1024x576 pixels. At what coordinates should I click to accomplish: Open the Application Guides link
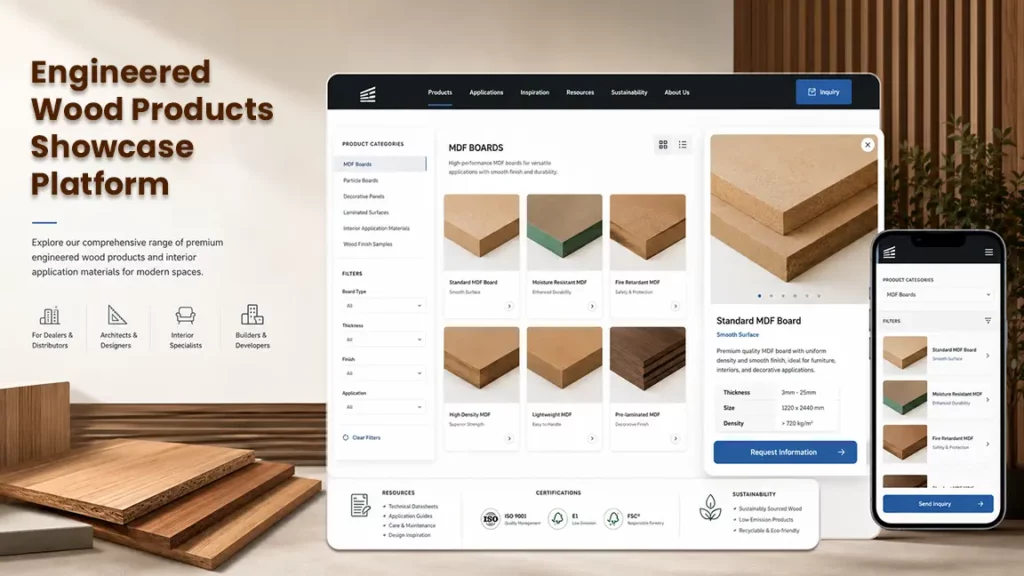[410, 516]
